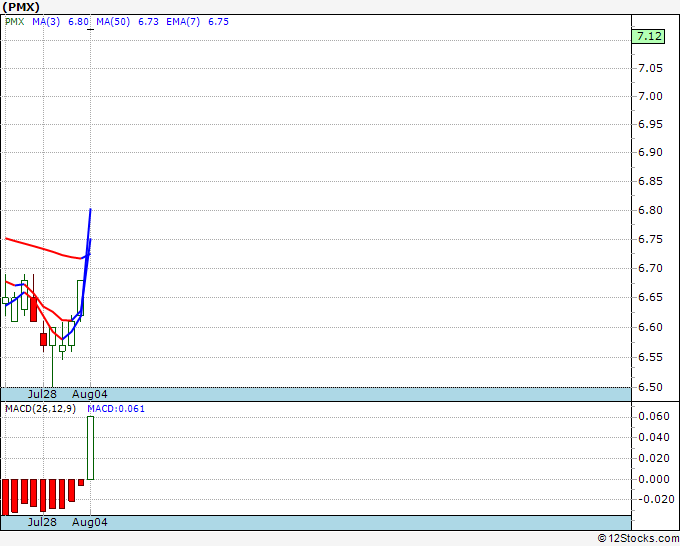Viewport: 680px width, 546px height.
Task: Click the 6.60 price axis label
Action: click(x=651, y=327)
